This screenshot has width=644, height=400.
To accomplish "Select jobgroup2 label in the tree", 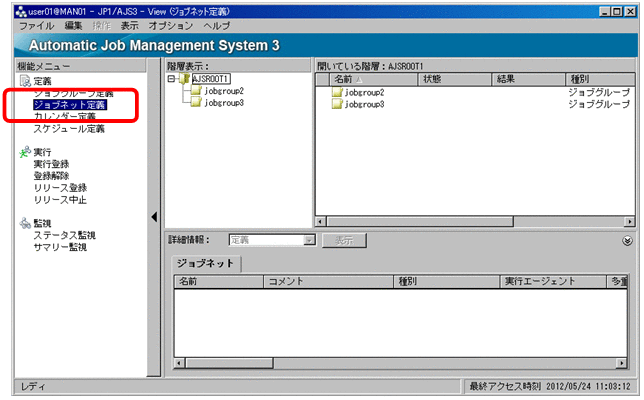I will click(x=224, y=91).
